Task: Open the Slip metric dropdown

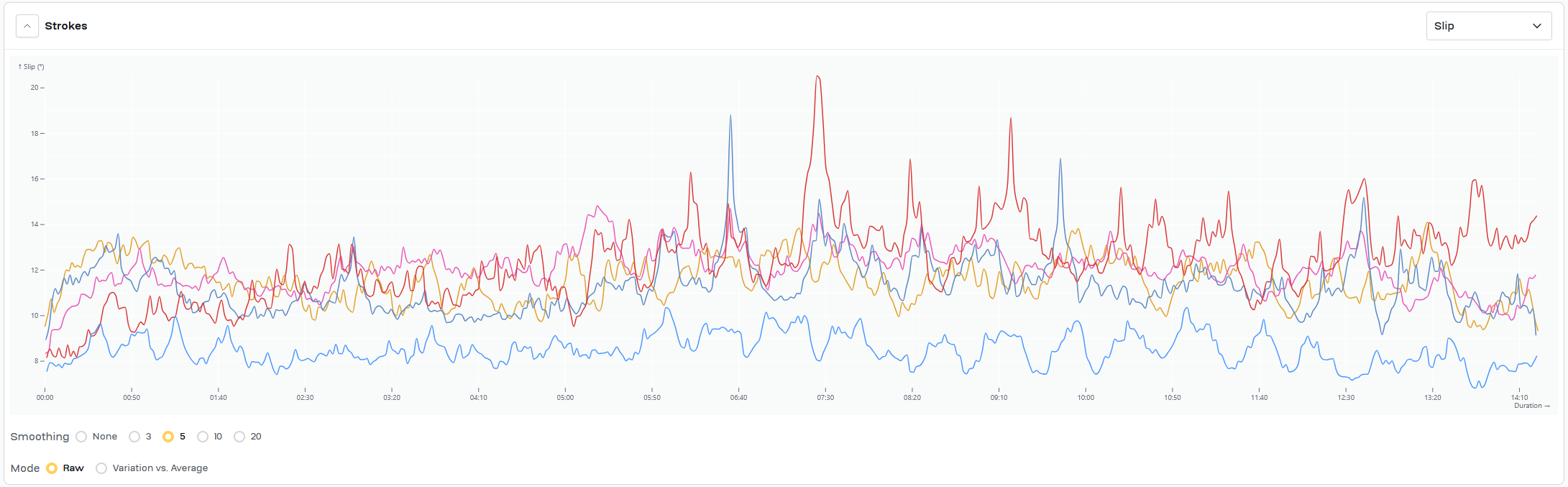Action: tap(1488, 27)
